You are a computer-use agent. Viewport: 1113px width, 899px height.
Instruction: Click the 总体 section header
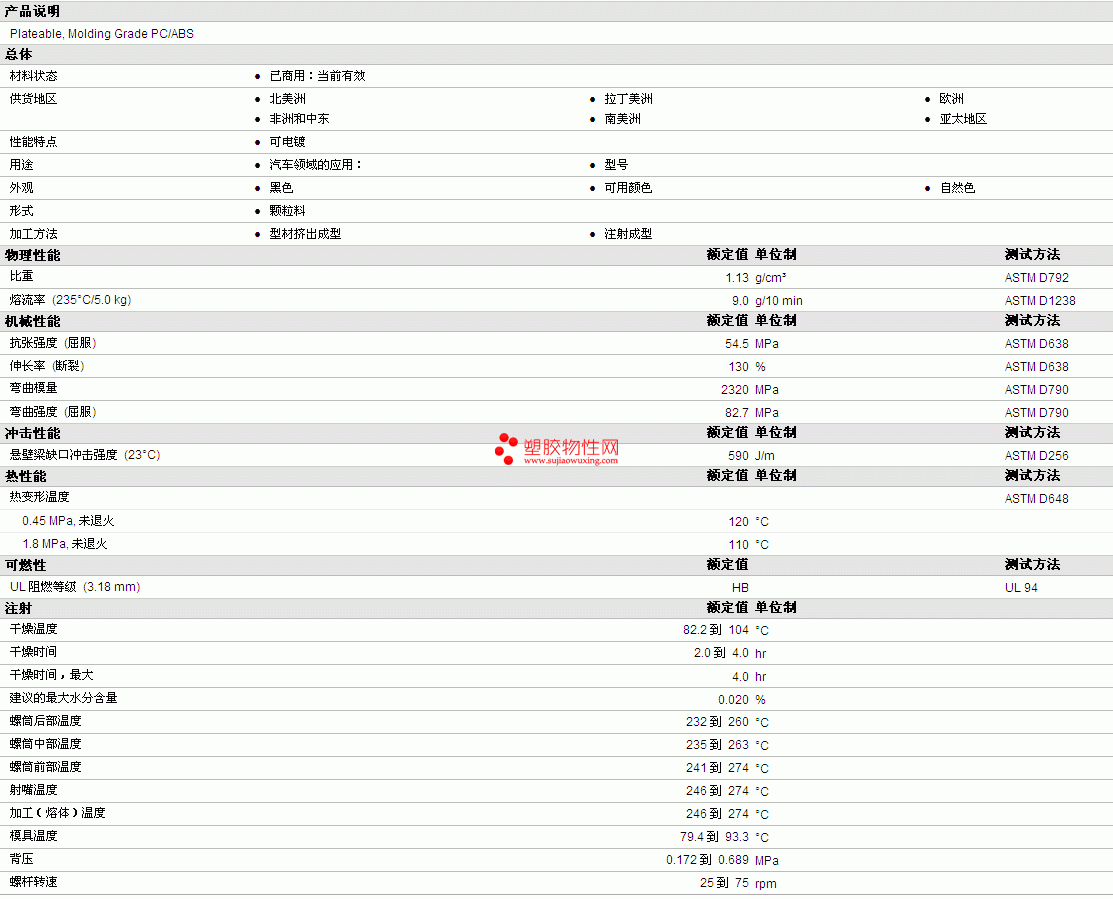(x=18, y=55)
